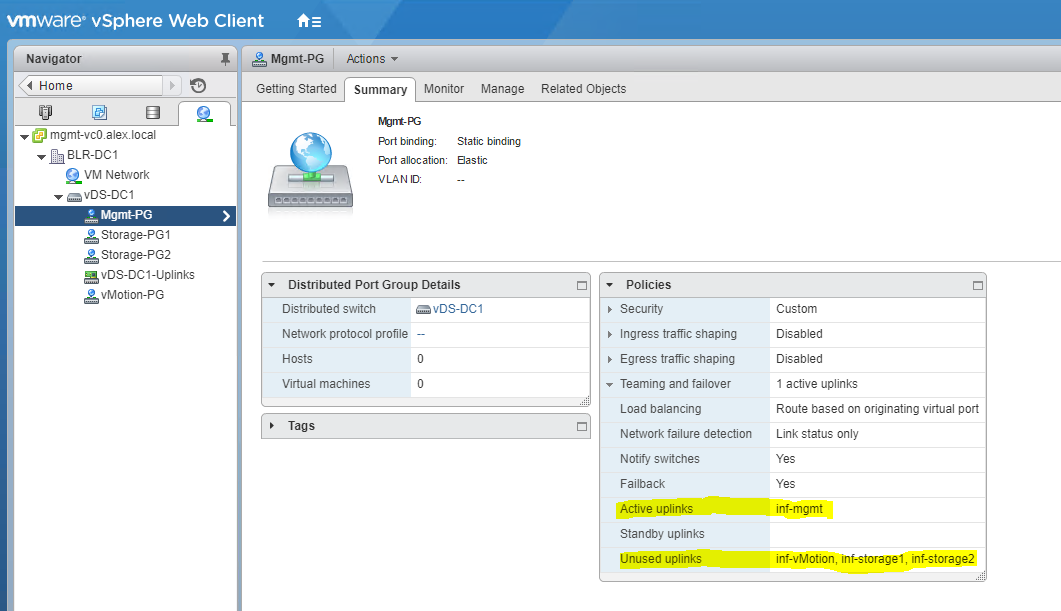Image resolution: width=1061 pixels, height=611 pixels.
Task: Minimize the Distributed Port Group Details panel
Action: [581, 285]
